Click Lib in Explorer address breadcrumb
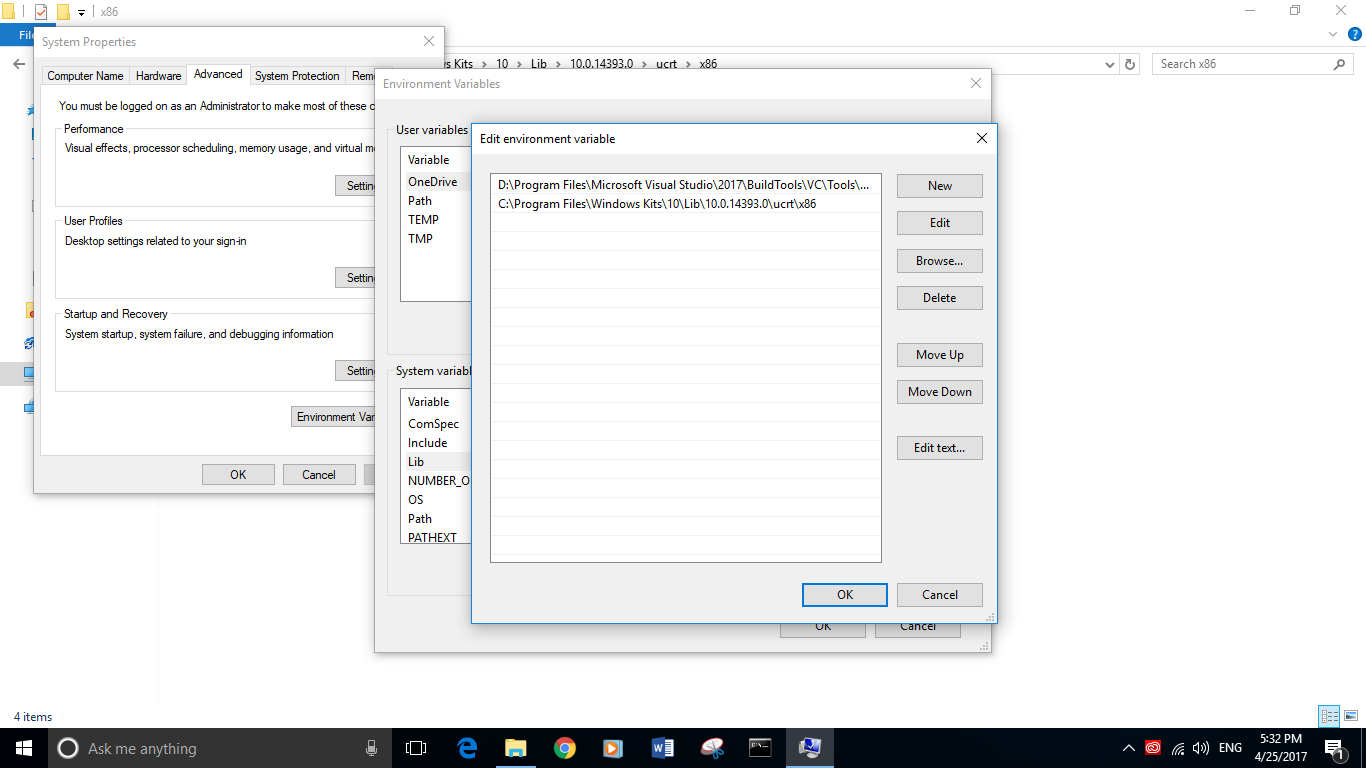The width and height of the screenshot is (1366, 768). (x=539, y=64)
